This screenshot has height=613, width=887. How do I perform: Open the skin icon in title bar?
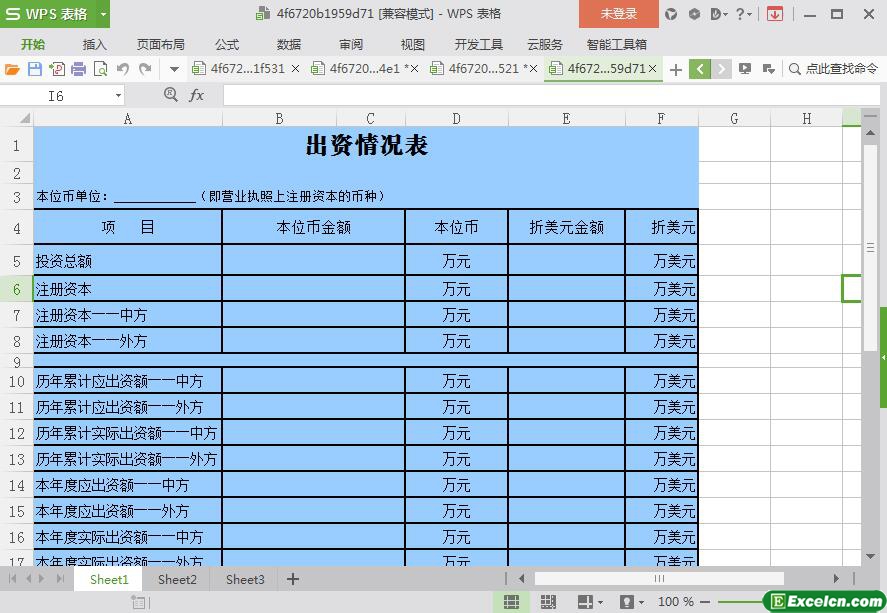[671, 14]
